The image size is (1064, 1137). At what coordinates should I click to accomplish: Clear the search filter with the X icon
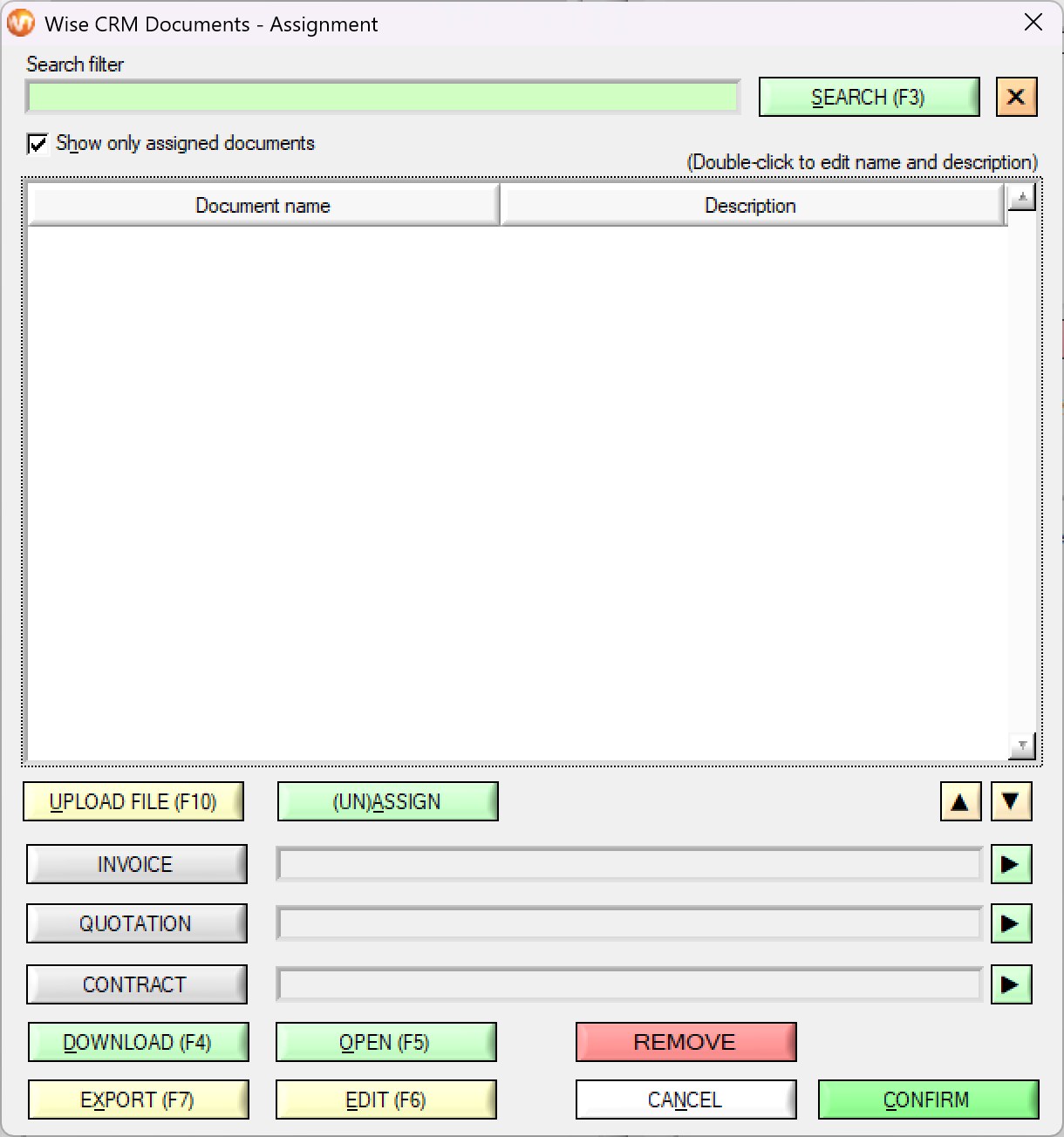click(1016, 97)
